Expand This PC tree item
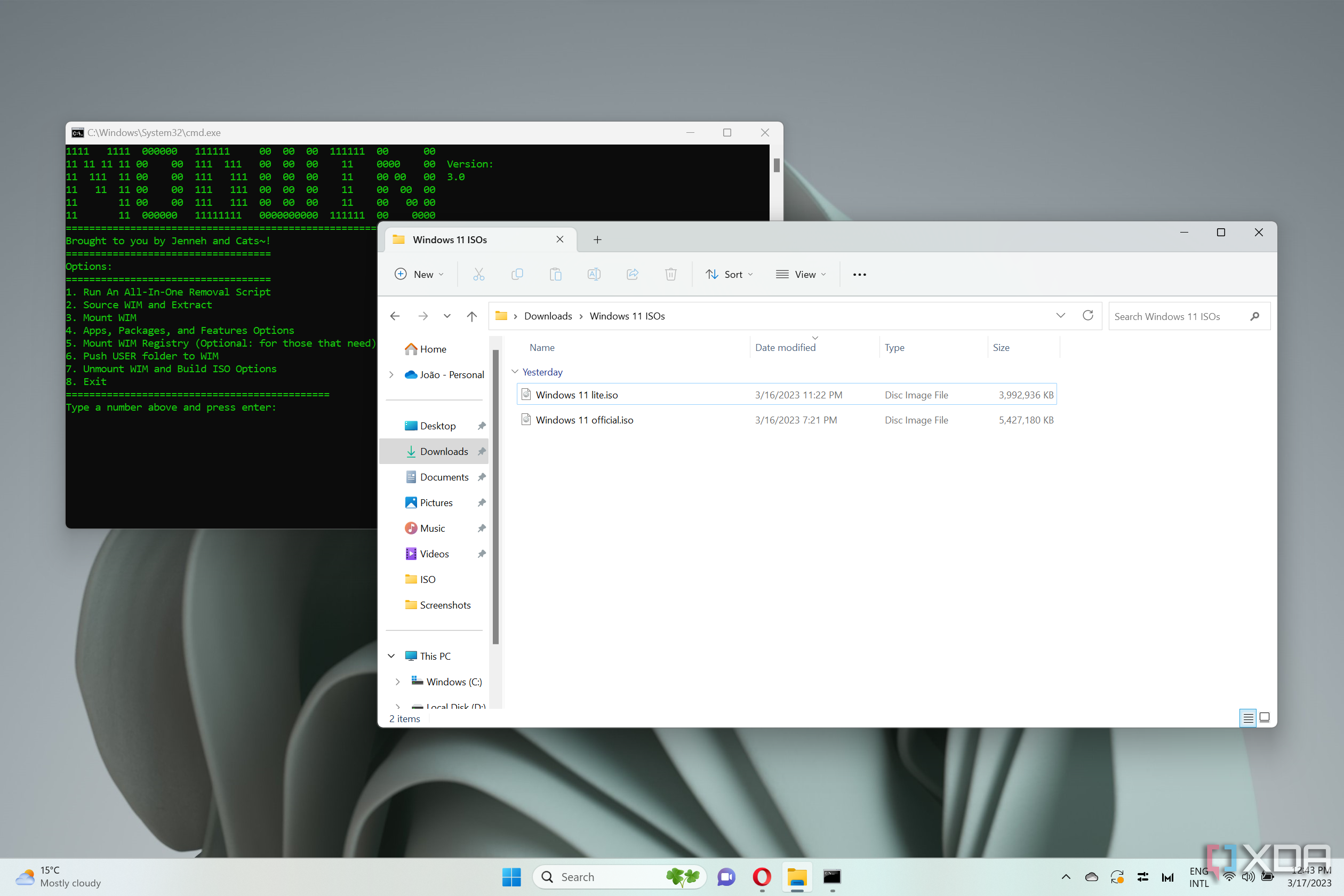 [x=391, y=656]
